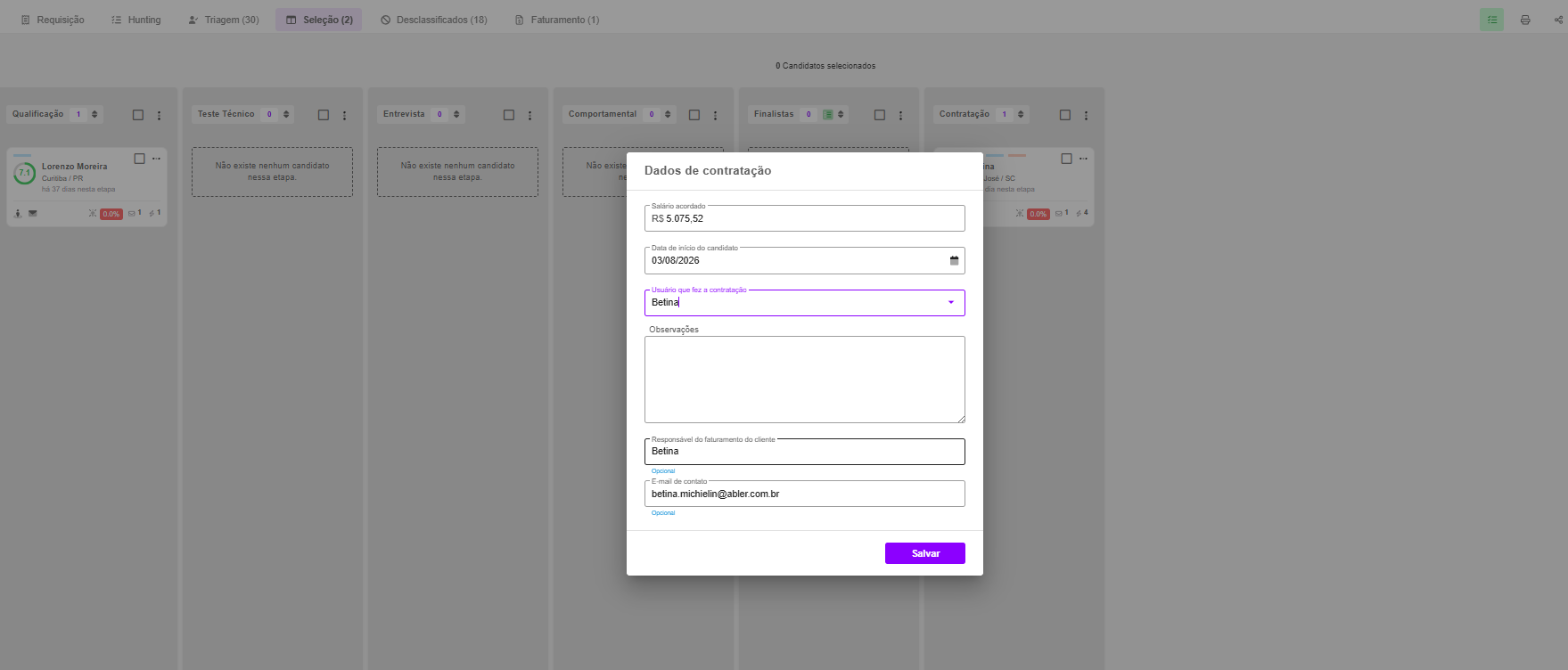Open the Desclassificados (18) tab
The height and width of the screenshot is (670, 1568).
click(x=434, y=20)
